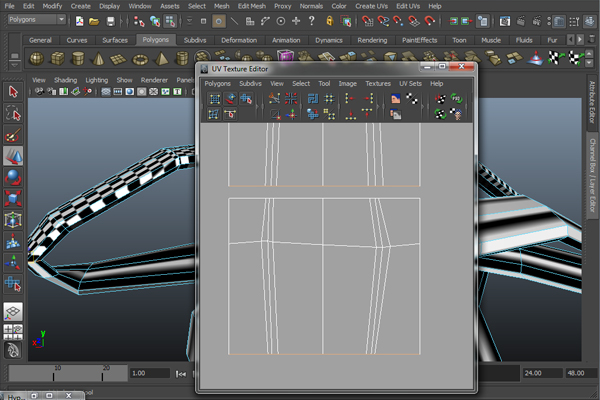
Task: Create a polygon cube from the shelf
Action: pyautogui.click(x=57, y=59)
